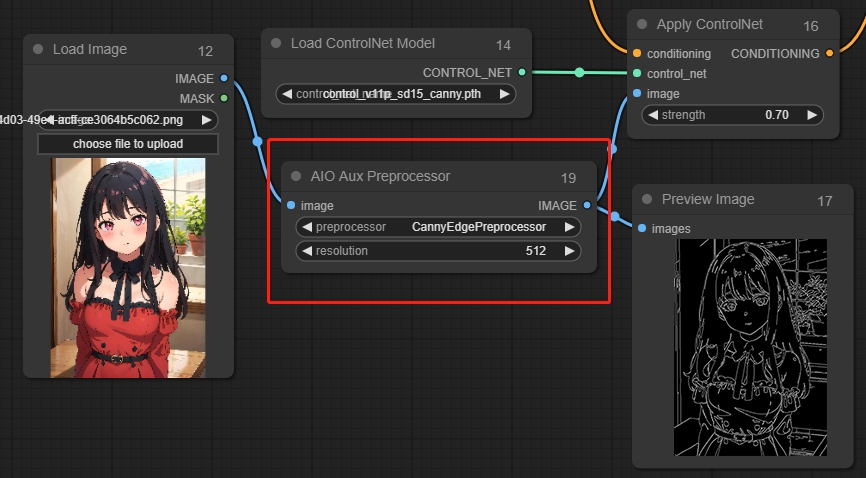Click the conditioning input port on Apply ControlNet
Screen dimensions: 866x478
(637, 53)
